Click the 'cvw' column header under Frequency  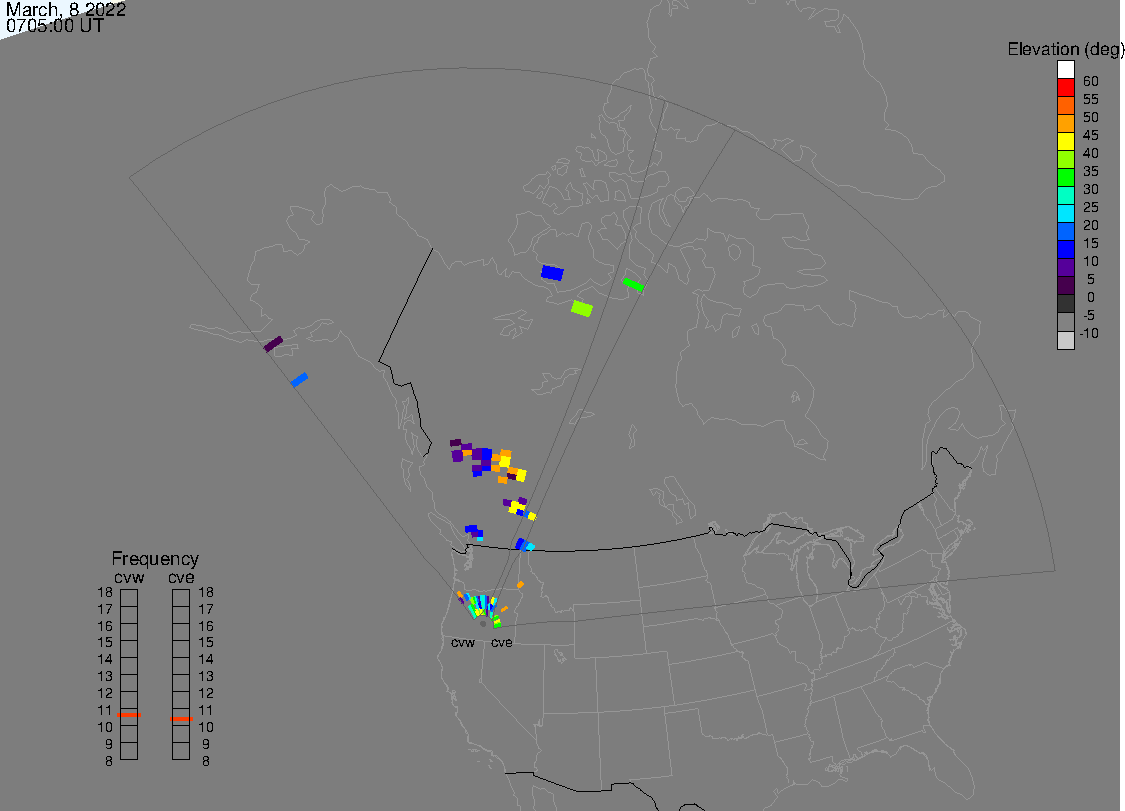(129, 578)
